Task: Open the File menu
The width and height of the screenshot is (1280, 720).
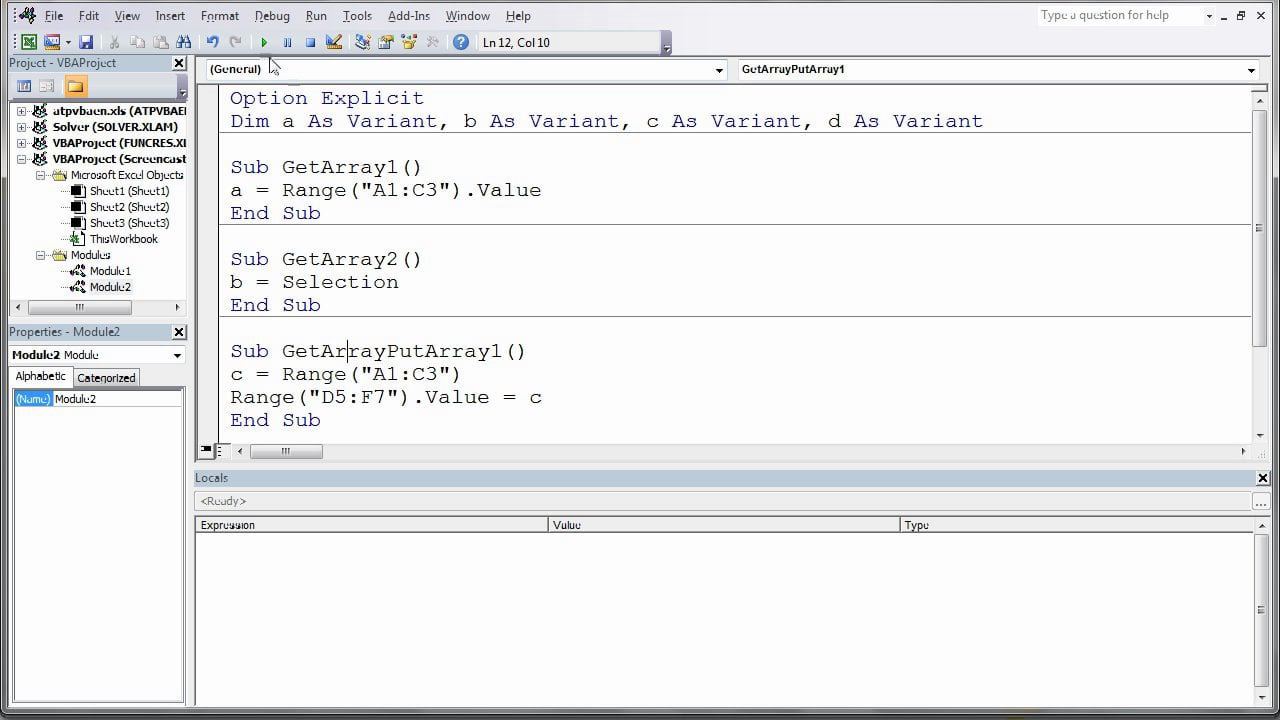Action: (x=54, y=16)
